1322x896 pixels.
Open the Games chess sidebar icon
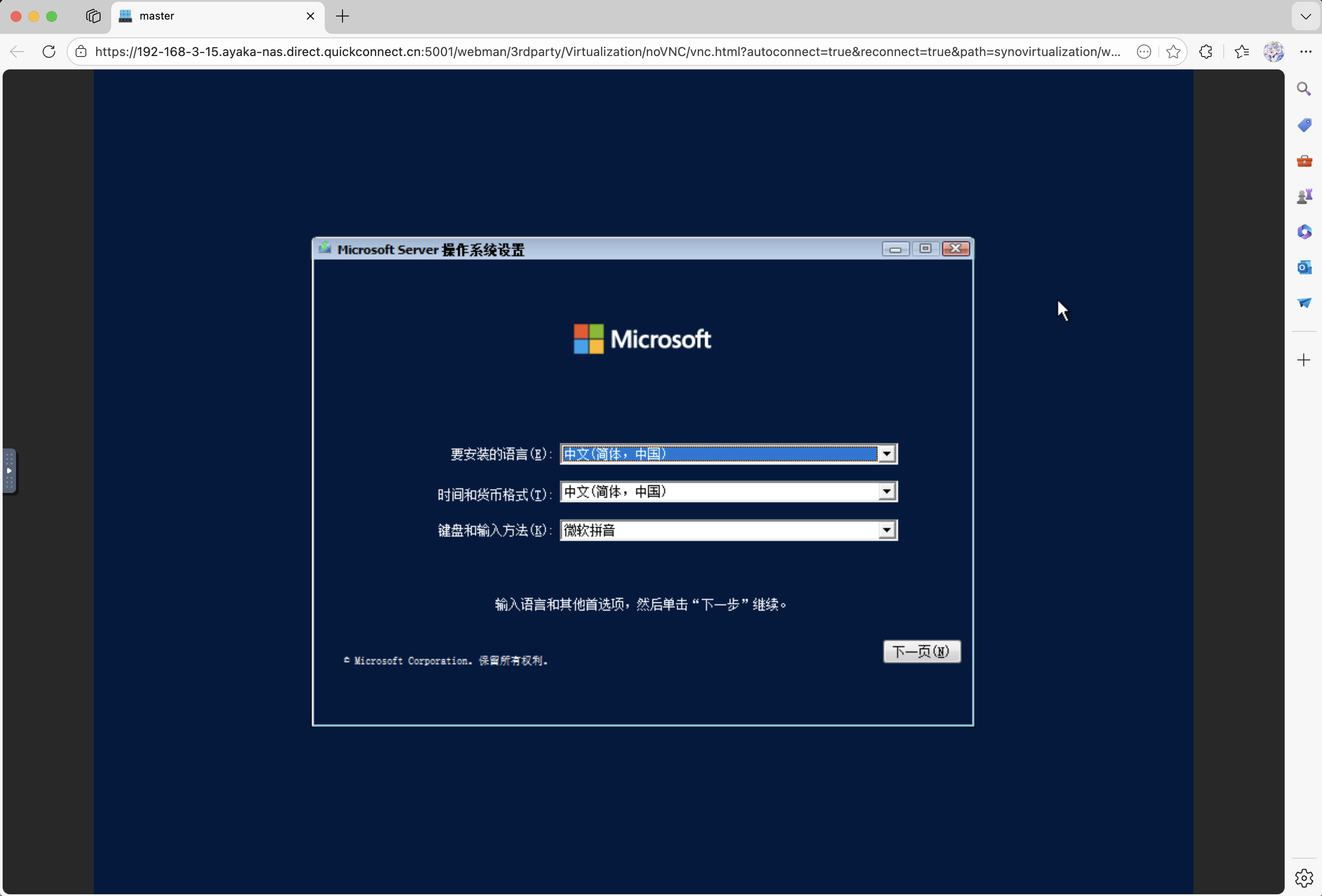(1304, 196)
